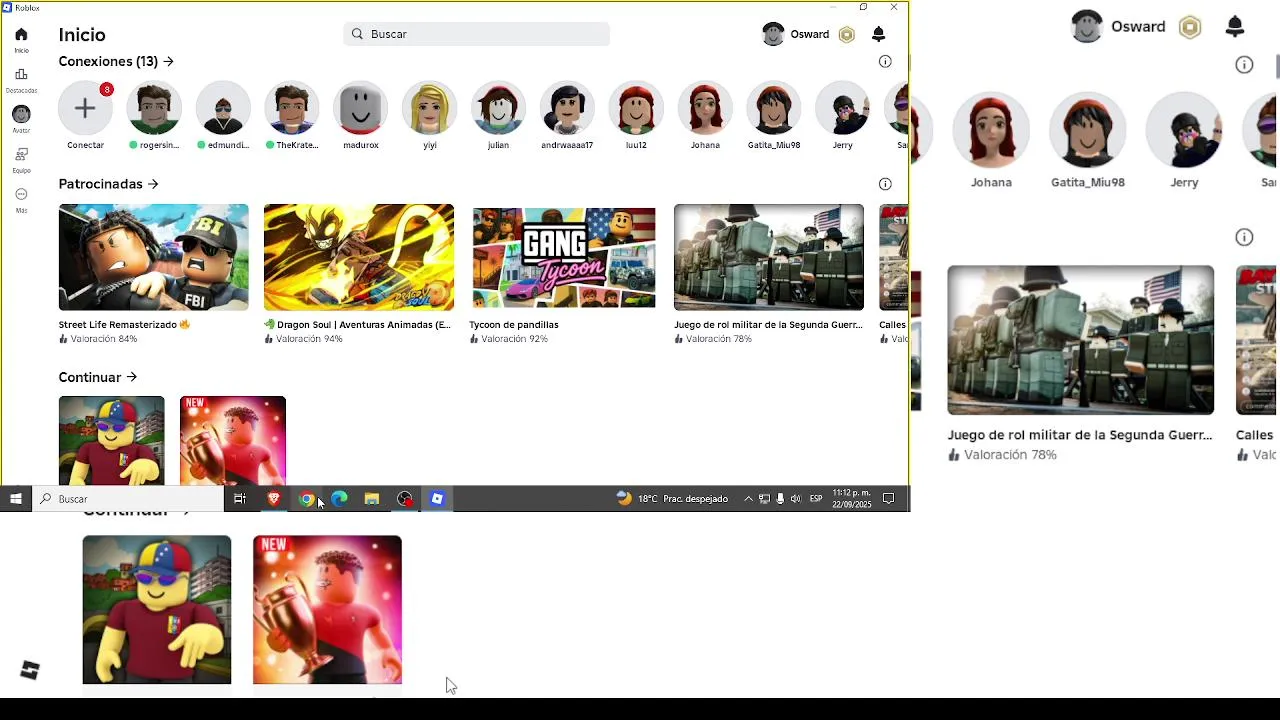Open OBS Studio from taskbar
This screenshot has height=720, width=1280.
(x=405, y=498)
